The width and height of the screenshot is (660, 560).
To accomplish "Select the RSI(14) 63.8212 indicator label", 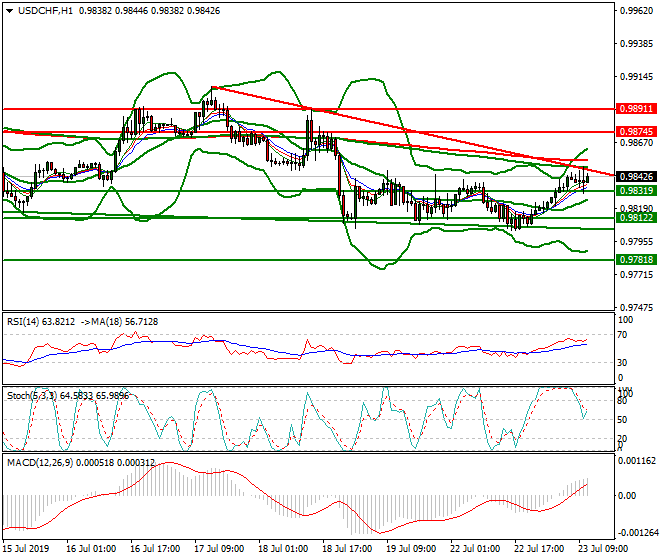I will [41, 322].
